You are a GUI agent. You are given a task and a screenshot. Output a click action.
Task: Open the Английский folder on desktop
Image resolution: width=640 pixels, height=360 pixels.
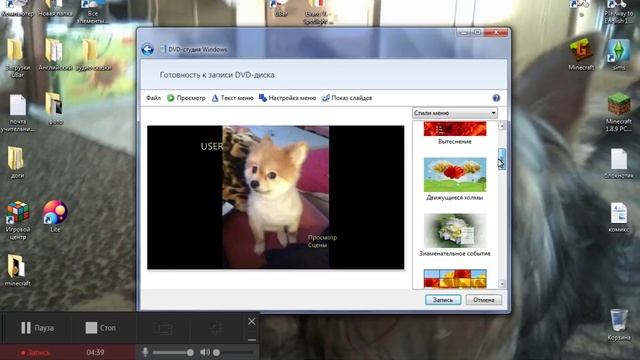tap(55, 55)
